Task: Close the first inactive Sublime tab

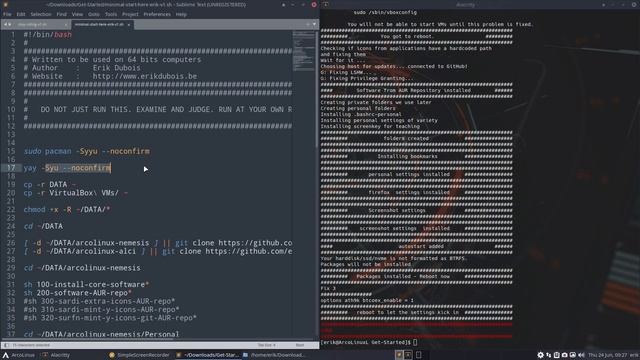Action: pyautogui.click(x=66, y=25)
